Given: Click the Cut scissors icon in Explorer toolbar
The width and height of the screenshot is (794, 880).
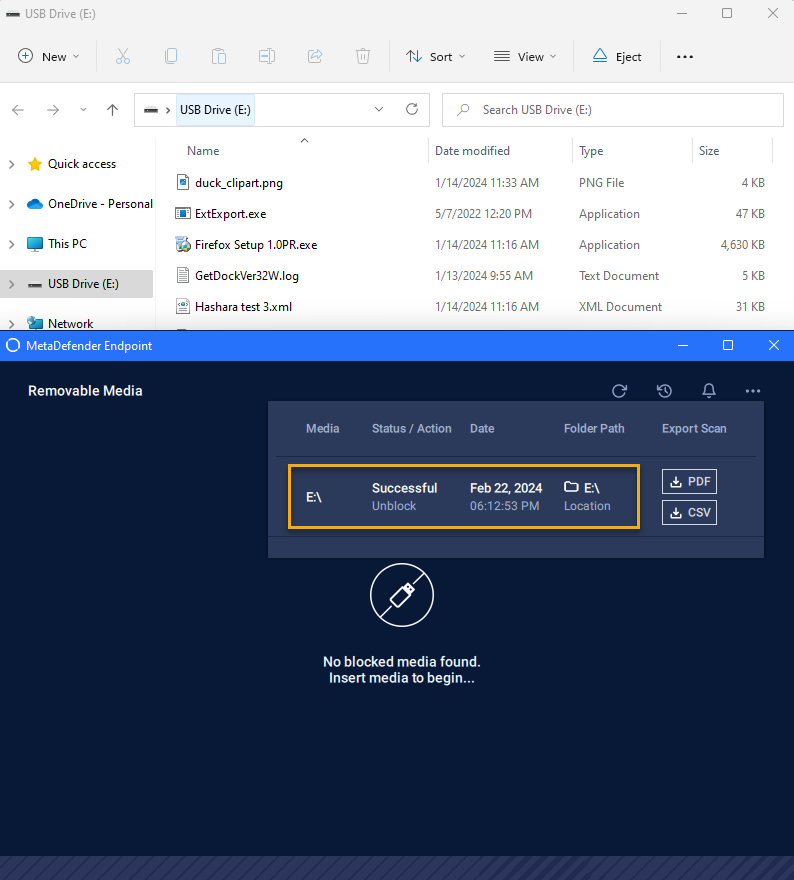Looking at the screenshot, I should click(x=123, y=56).
